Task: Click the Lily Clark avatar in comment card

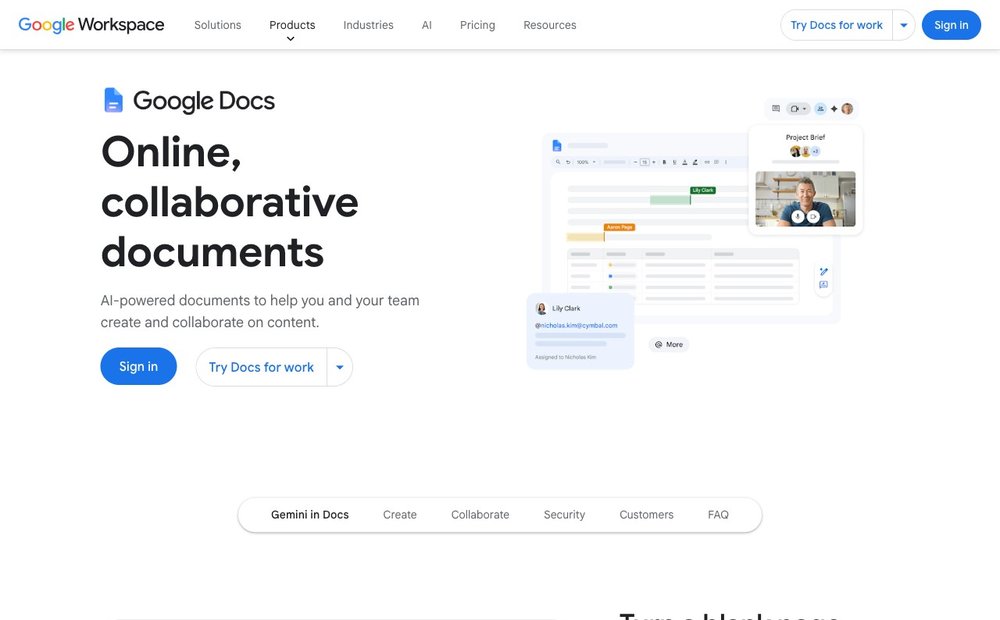Action: tap(541, 309)
